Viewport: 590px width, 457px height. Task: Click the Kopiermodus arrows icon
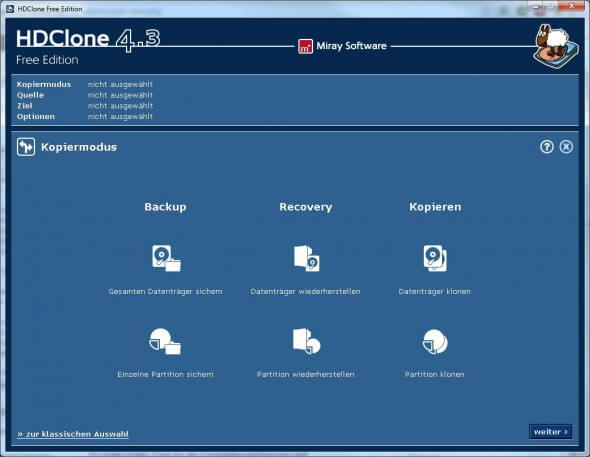click(26, 147)
